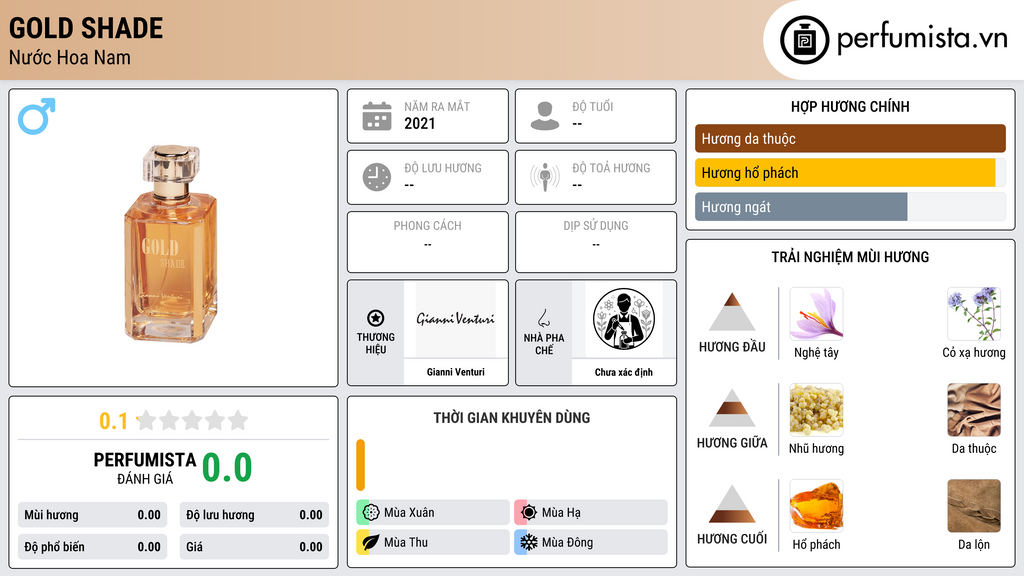This screenshot has height=576, width=1024.
Task: Click the Độ phổ biến 0.00 score row
Action: (93, 547)
